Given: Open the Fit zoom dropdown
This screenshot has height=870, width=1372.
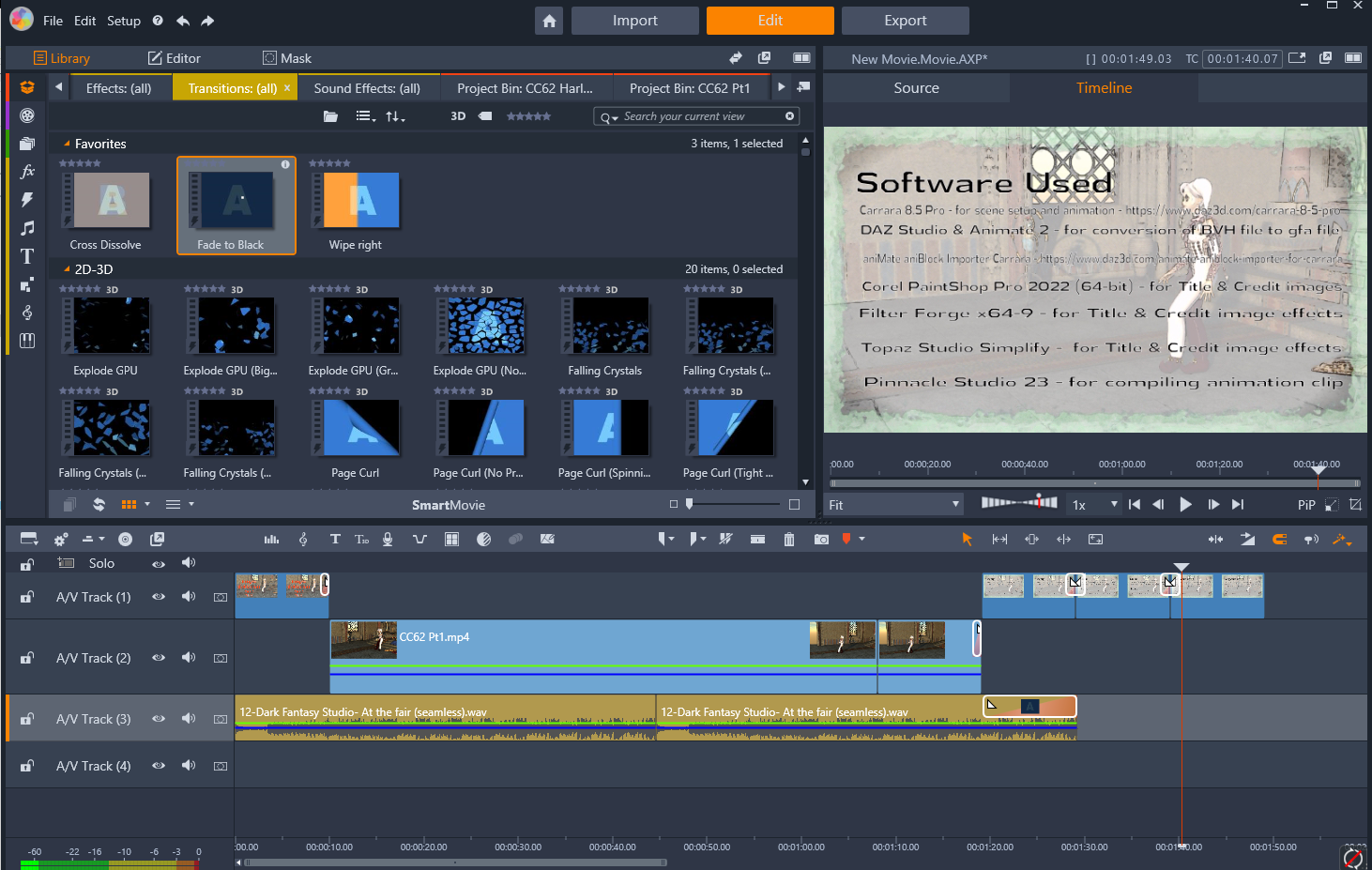Looking at the screenshot, I should [x=894, y=505].
